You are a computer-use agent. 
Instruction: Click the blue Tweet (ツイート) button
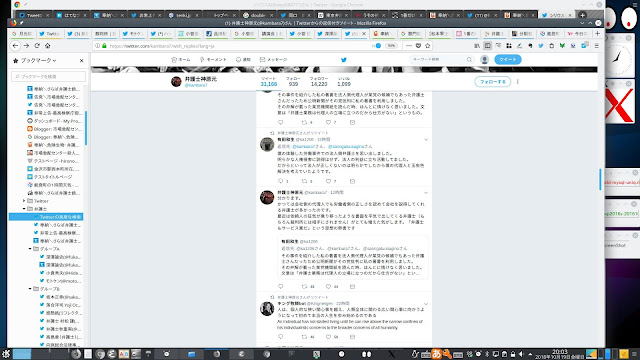pyautogui.click(x=508, y=60)
